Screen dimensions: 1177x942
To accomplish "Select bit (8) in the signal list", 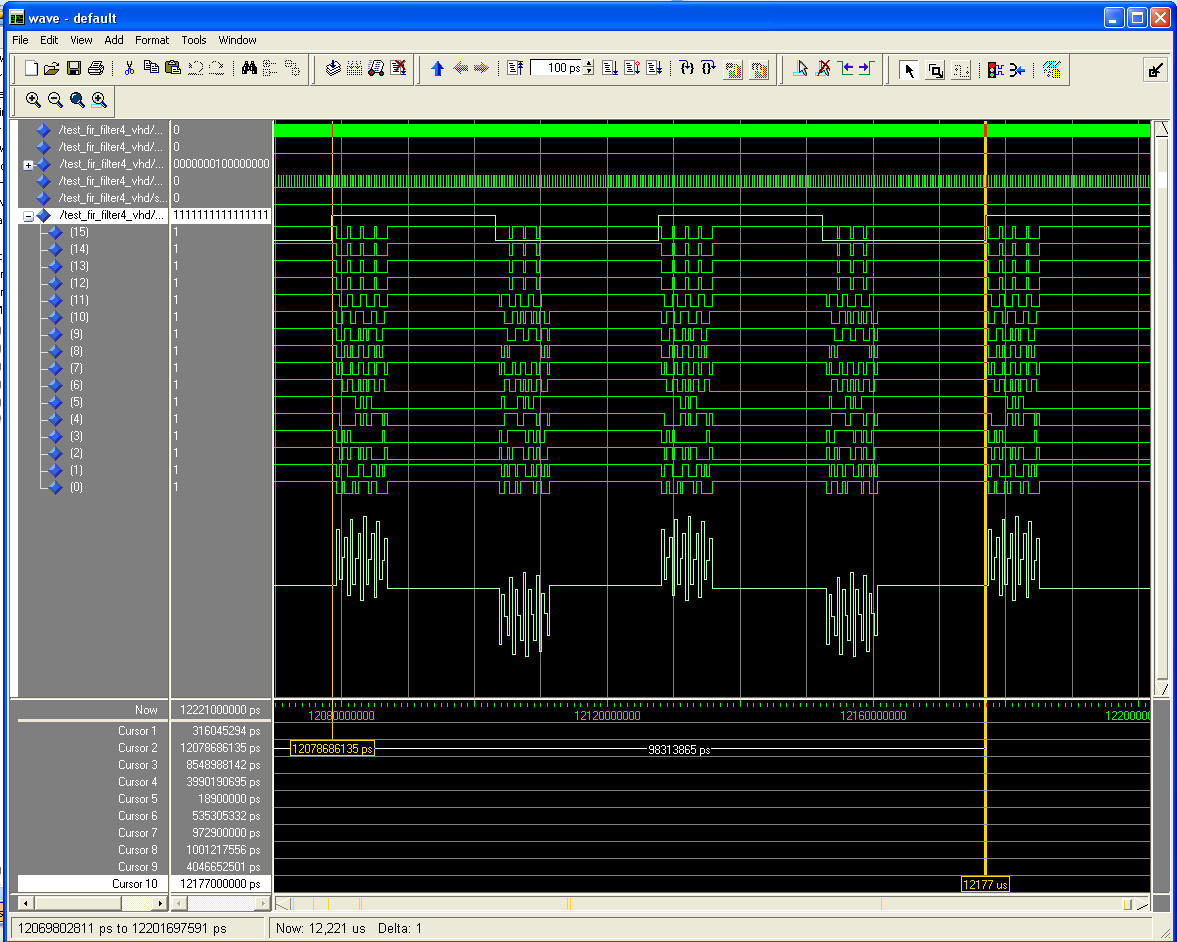I will 77,351.
